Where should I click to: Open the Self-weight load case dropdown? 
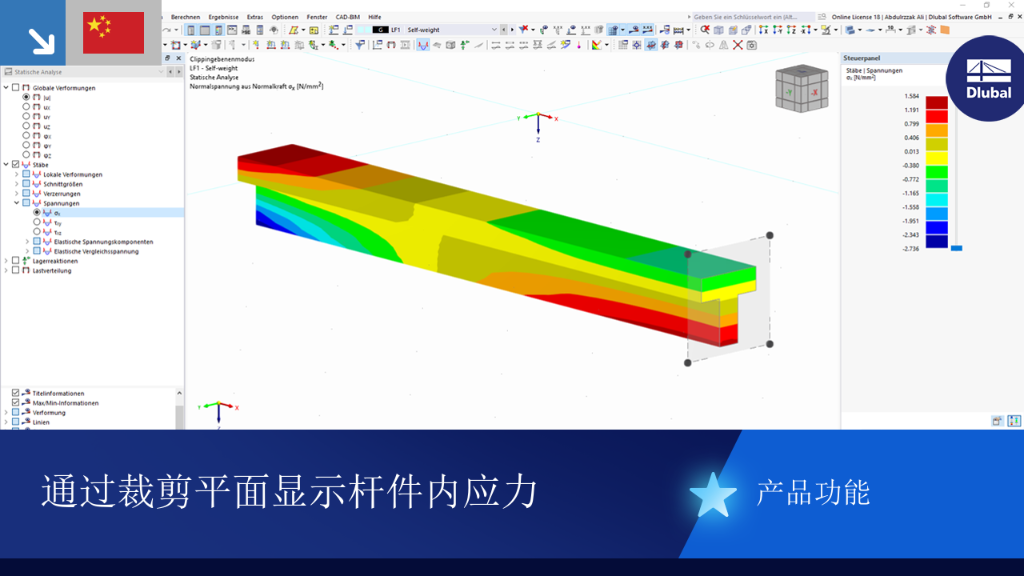tap(451, 30)
